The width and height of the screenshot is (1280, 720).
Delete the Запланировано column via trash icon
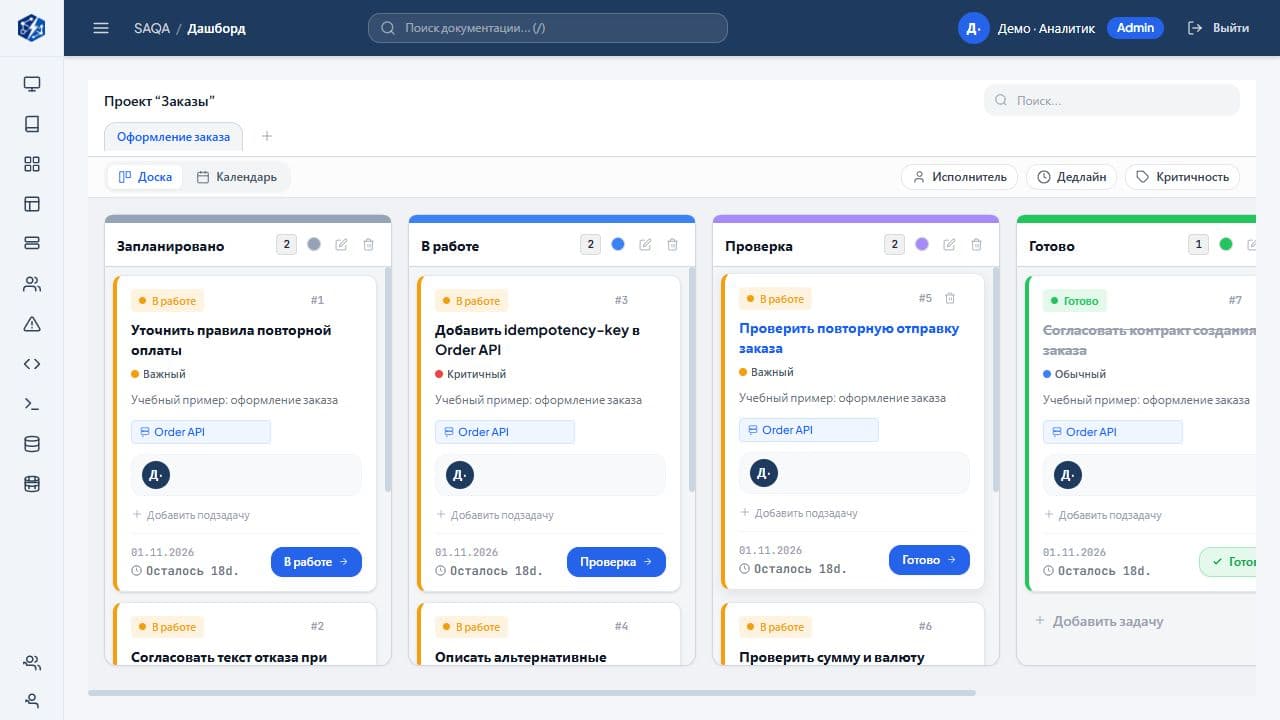369,244
